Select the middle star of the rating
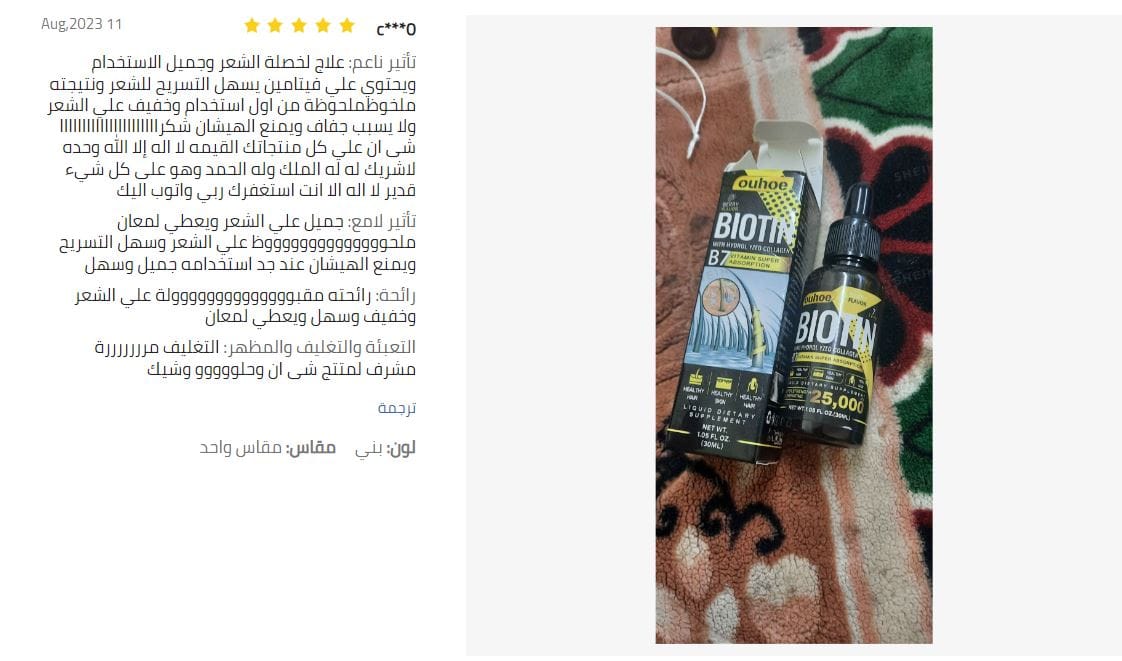This screenshot has height=661, width=1122. pyautogui.click(x=299, y=26)
